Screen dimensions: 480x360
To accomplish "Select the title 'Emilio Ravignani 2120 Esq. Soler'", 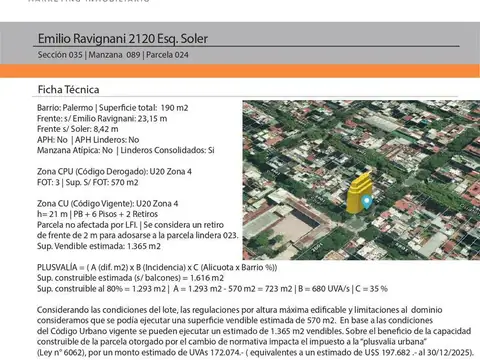I will coord(123,39).
